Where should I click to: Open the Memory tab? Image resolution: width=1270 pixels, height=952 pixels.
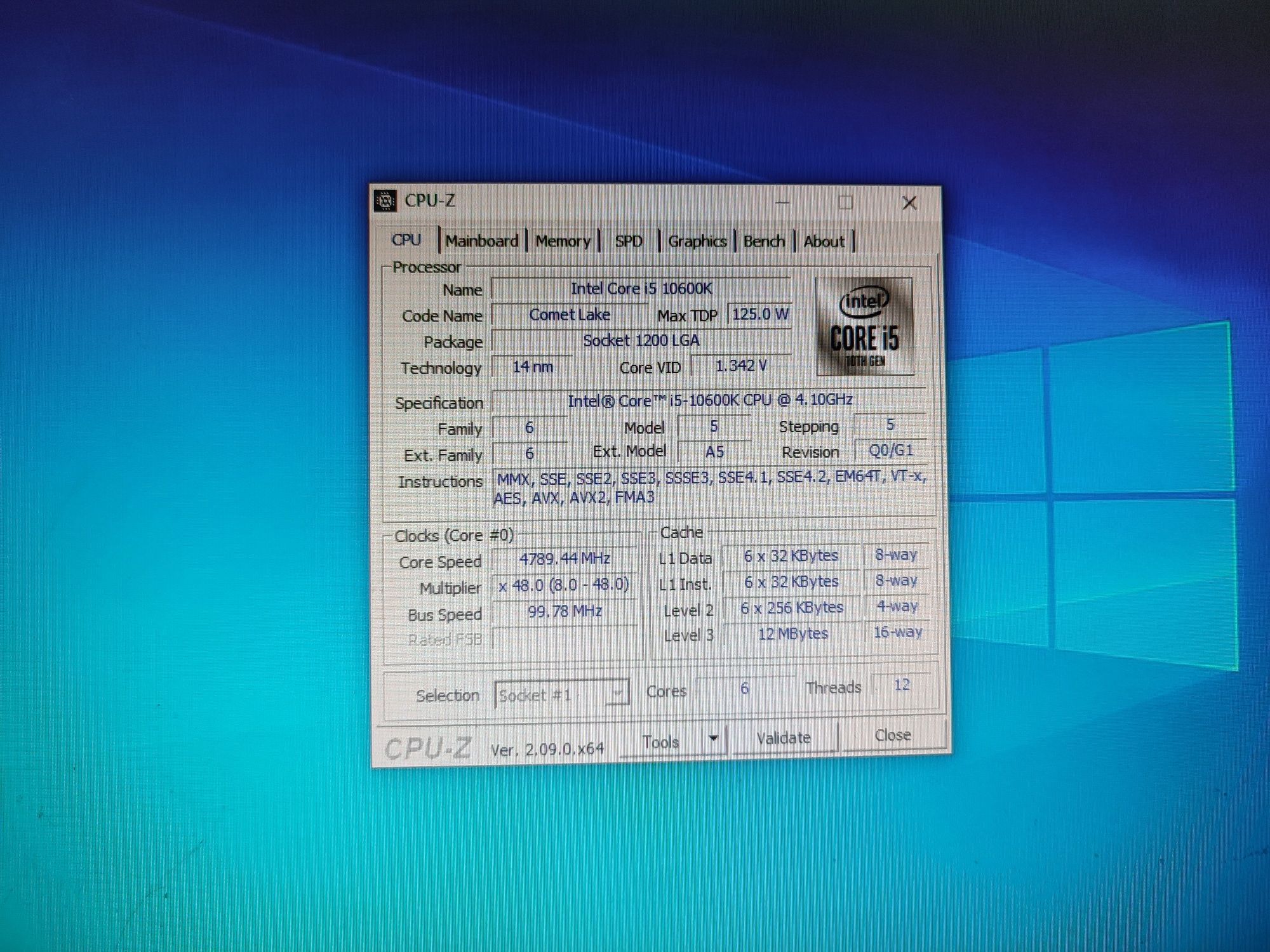pyautogui.click(x=563, y=241)
